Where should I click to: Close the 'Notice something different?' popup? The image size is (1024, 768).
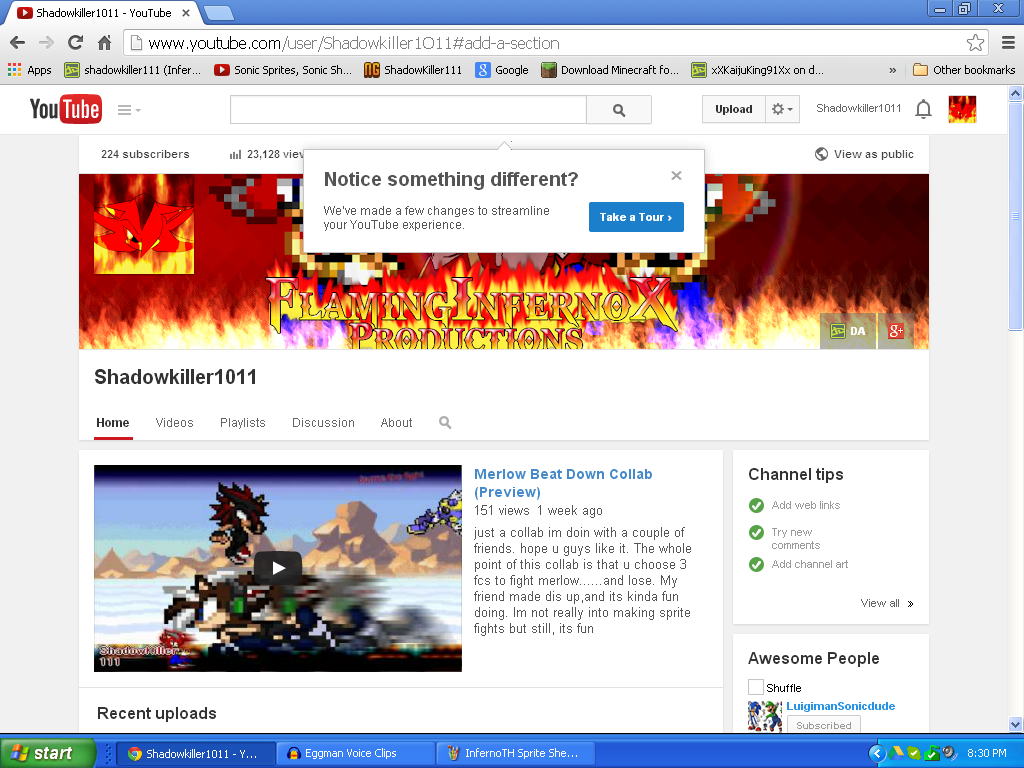pyautogui.click(x=677, y=175)
